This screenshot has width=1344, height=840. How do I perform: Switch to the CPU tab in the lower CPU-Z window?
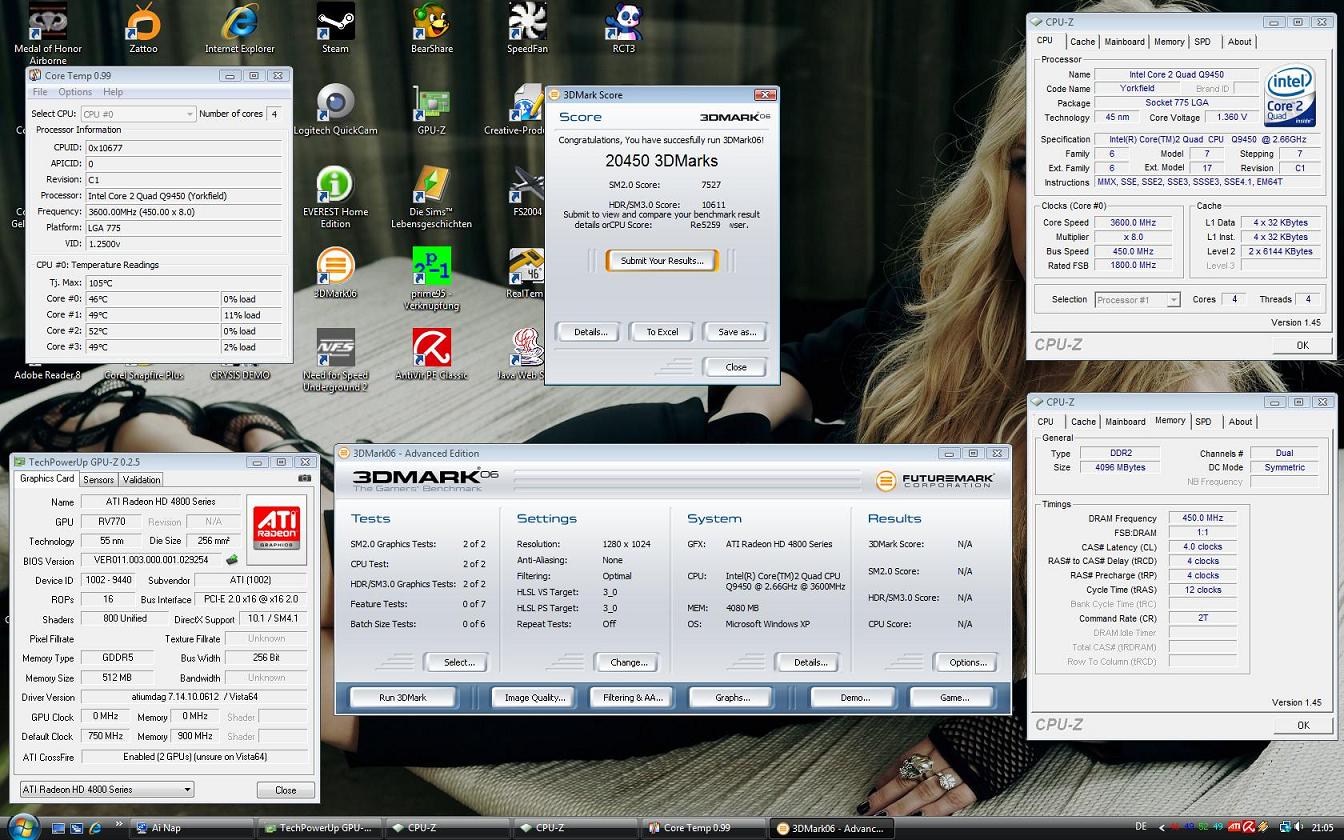click(1045, 422)
